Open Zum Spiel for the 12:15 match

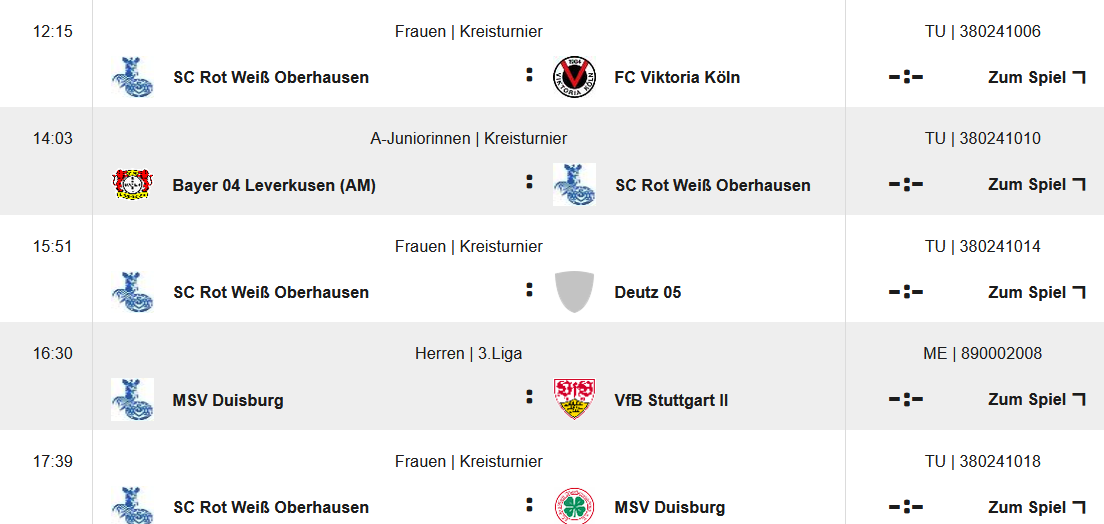(1036, 77)
